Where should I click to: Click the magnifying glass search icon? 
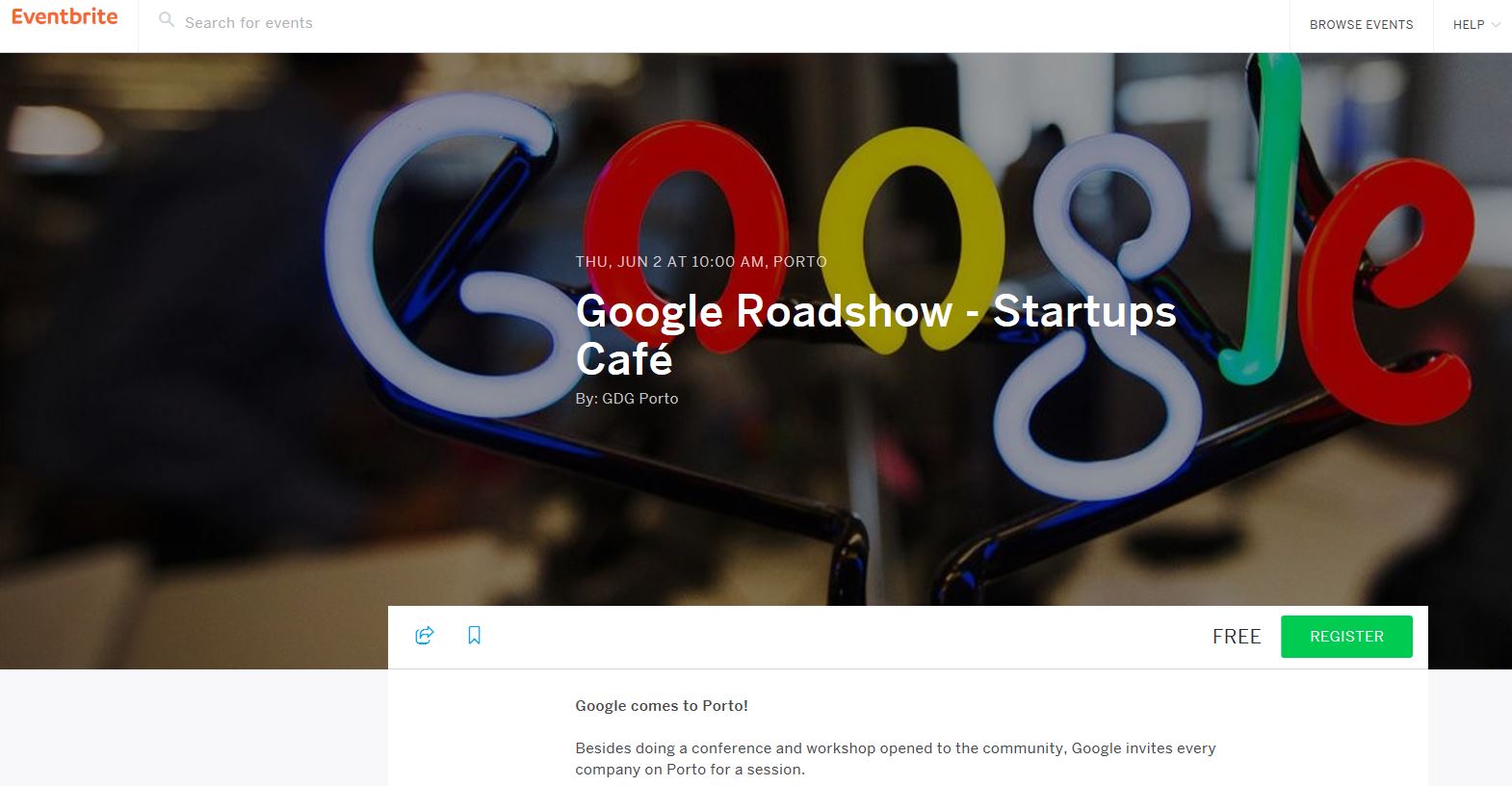point(167,20)
